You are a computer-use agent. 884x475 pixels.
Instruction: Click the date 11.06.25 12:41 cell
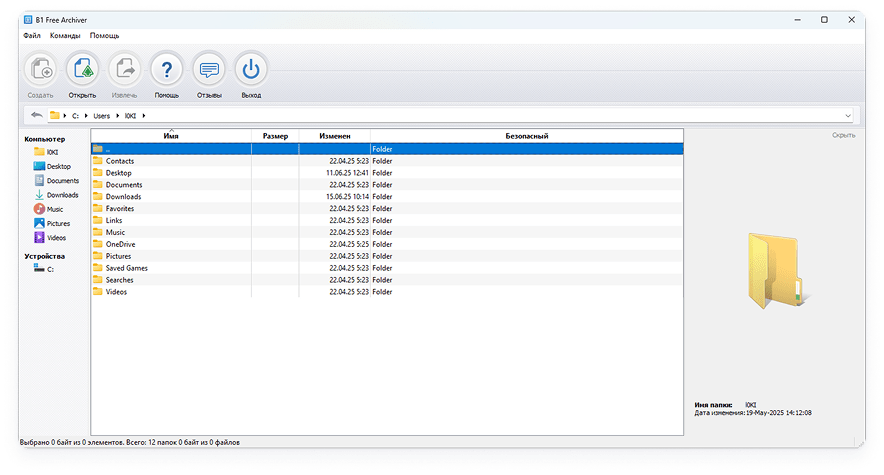347,173
